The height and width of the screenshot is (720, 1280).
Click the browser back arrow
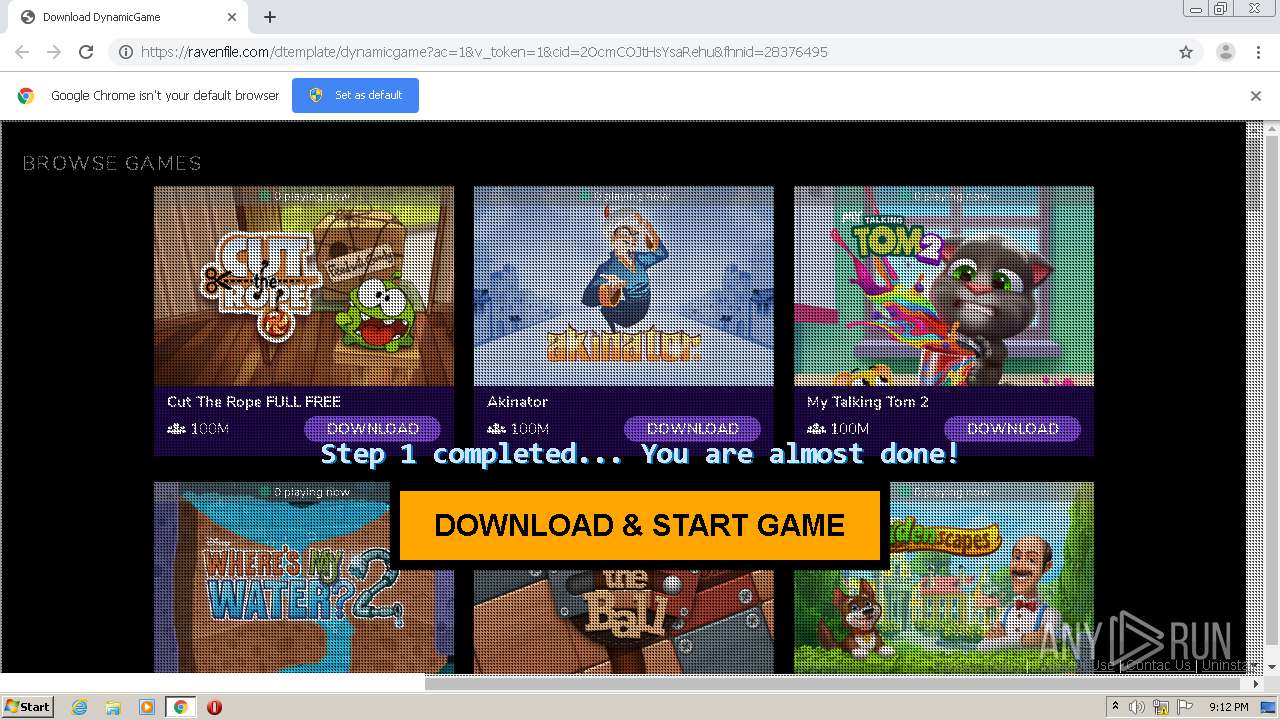(22, 52)
